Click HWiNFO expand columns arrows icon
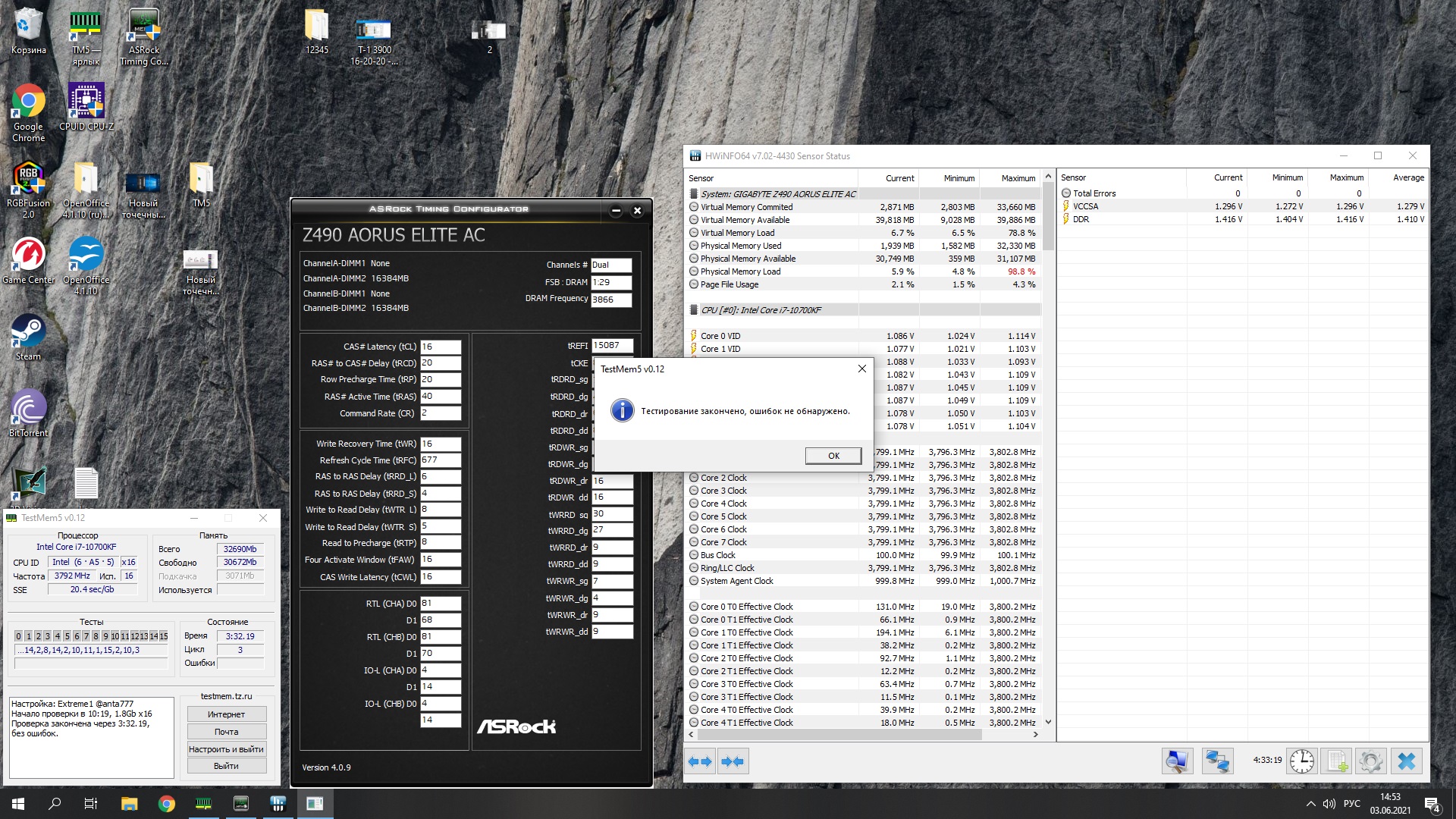 [x=700, y=761]
